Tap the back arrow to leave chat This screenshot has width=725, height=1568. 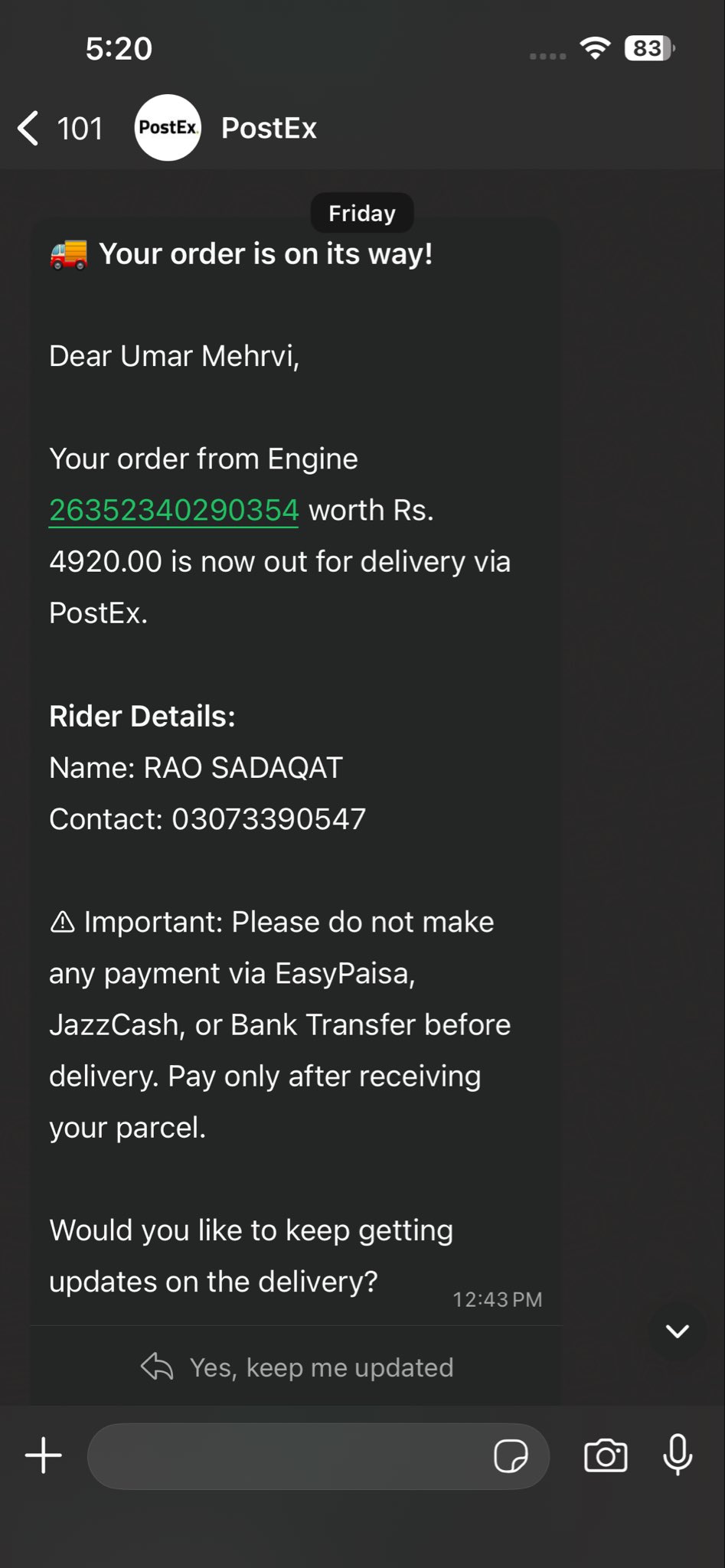(x=29, y=128)
